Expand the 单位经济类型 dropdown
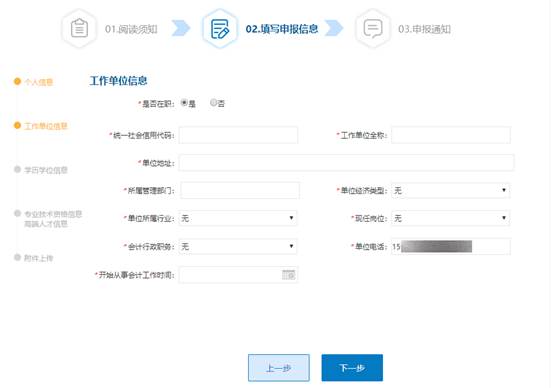Image resolution: width=554 pixels, height=388 pixels. point(450,190)
